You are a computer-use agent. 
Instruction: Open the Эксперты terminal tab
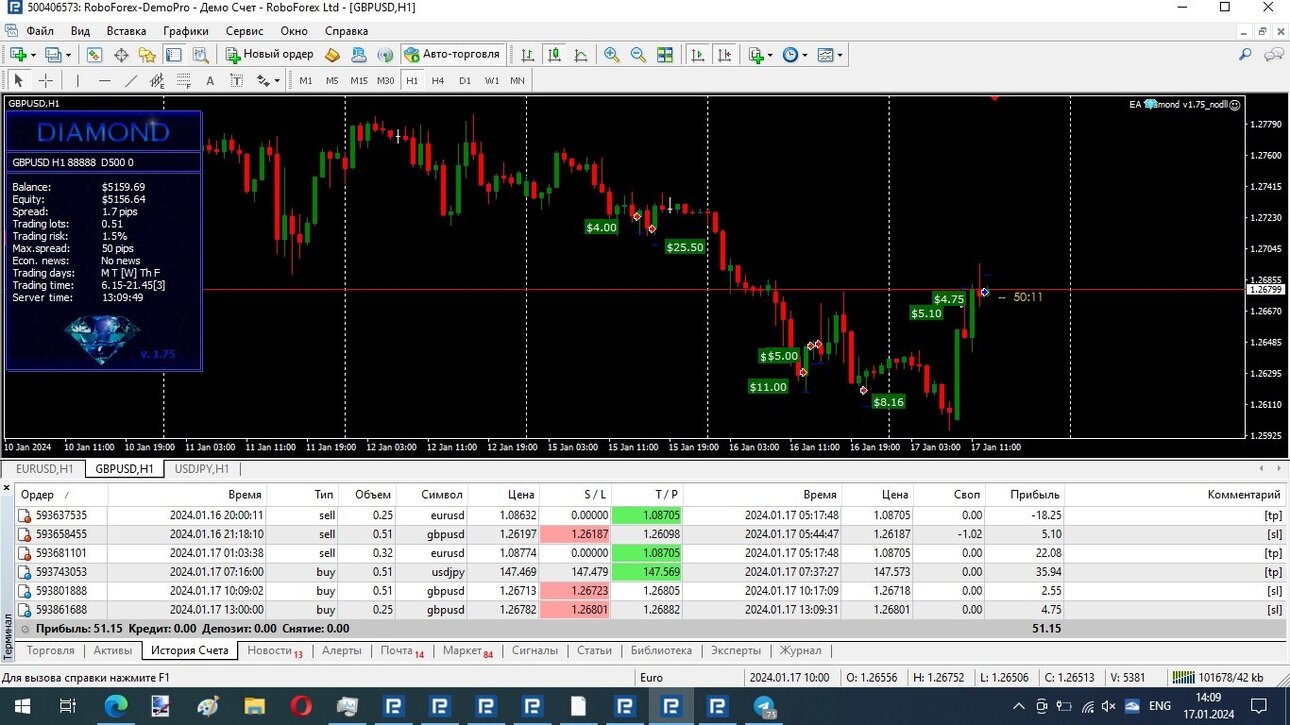[736, 650]
